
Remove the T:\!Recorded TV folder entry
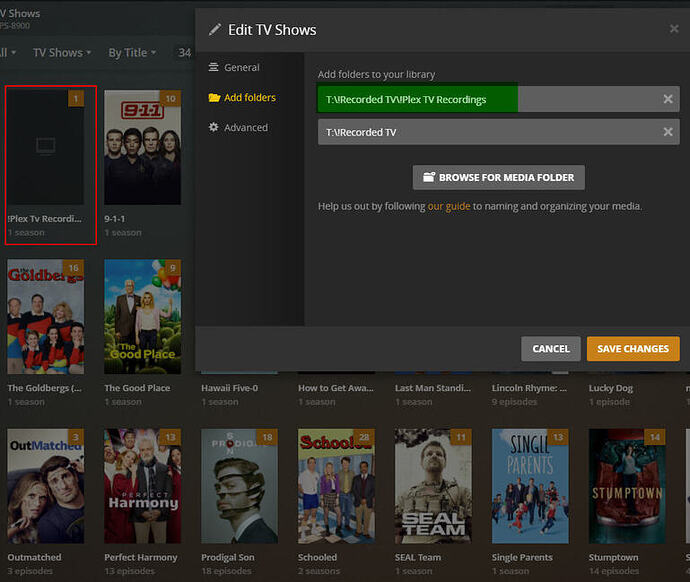click(668, 132)
